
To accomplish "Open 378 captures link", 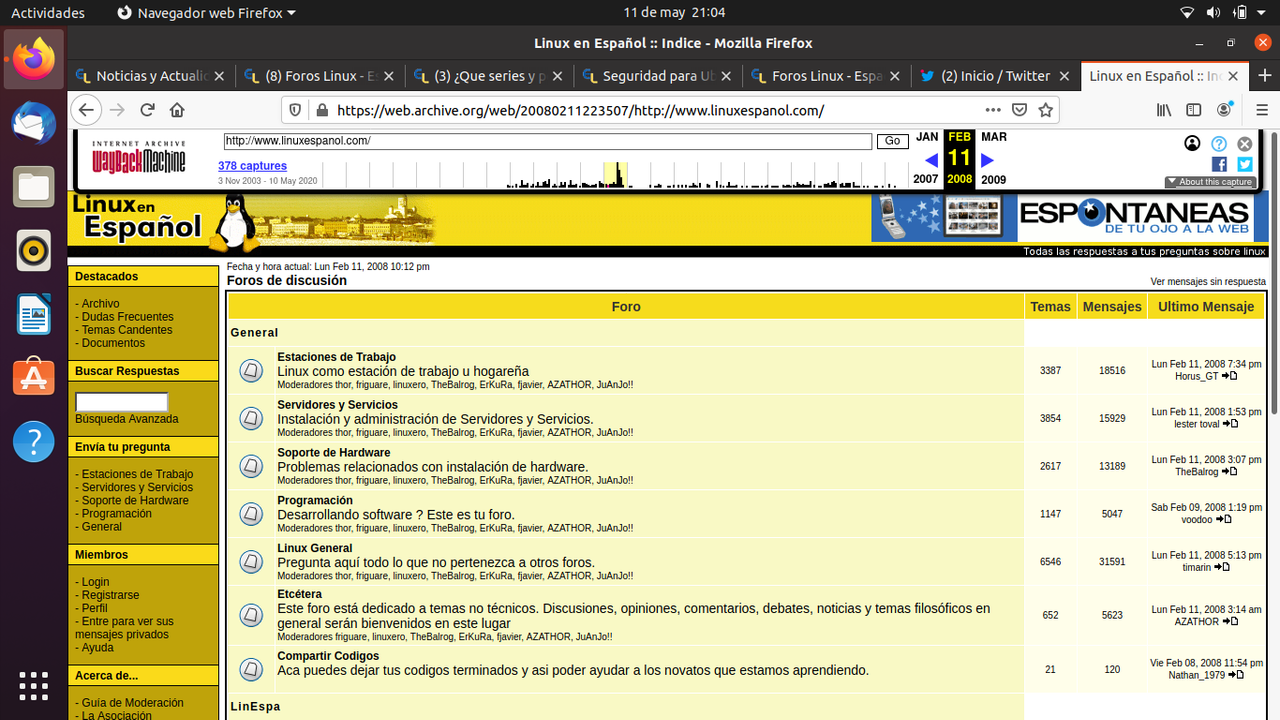I will [x=252, y=166].
